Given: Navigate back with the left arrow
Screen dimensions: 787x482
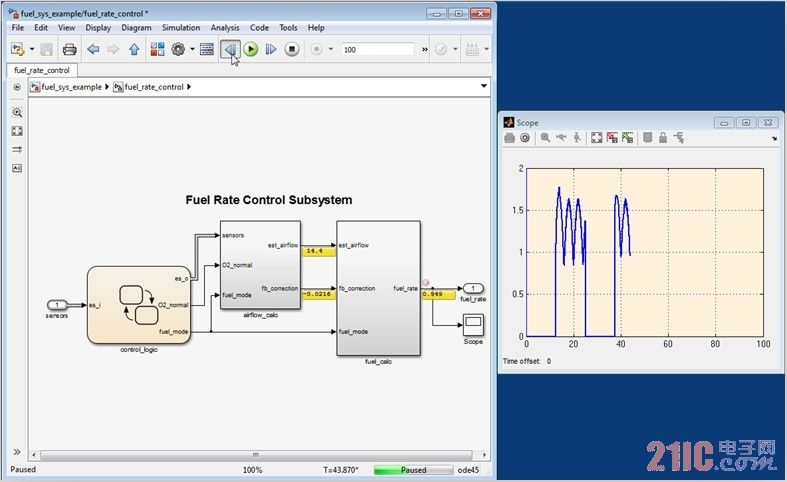Looking at the screenshot, I should [93, 49].
